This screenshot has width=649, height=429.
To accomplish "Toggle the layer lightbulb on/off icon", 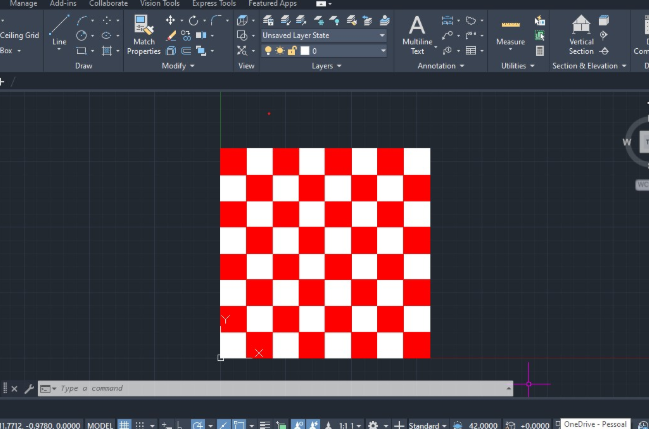I will (x=267, y=50).
